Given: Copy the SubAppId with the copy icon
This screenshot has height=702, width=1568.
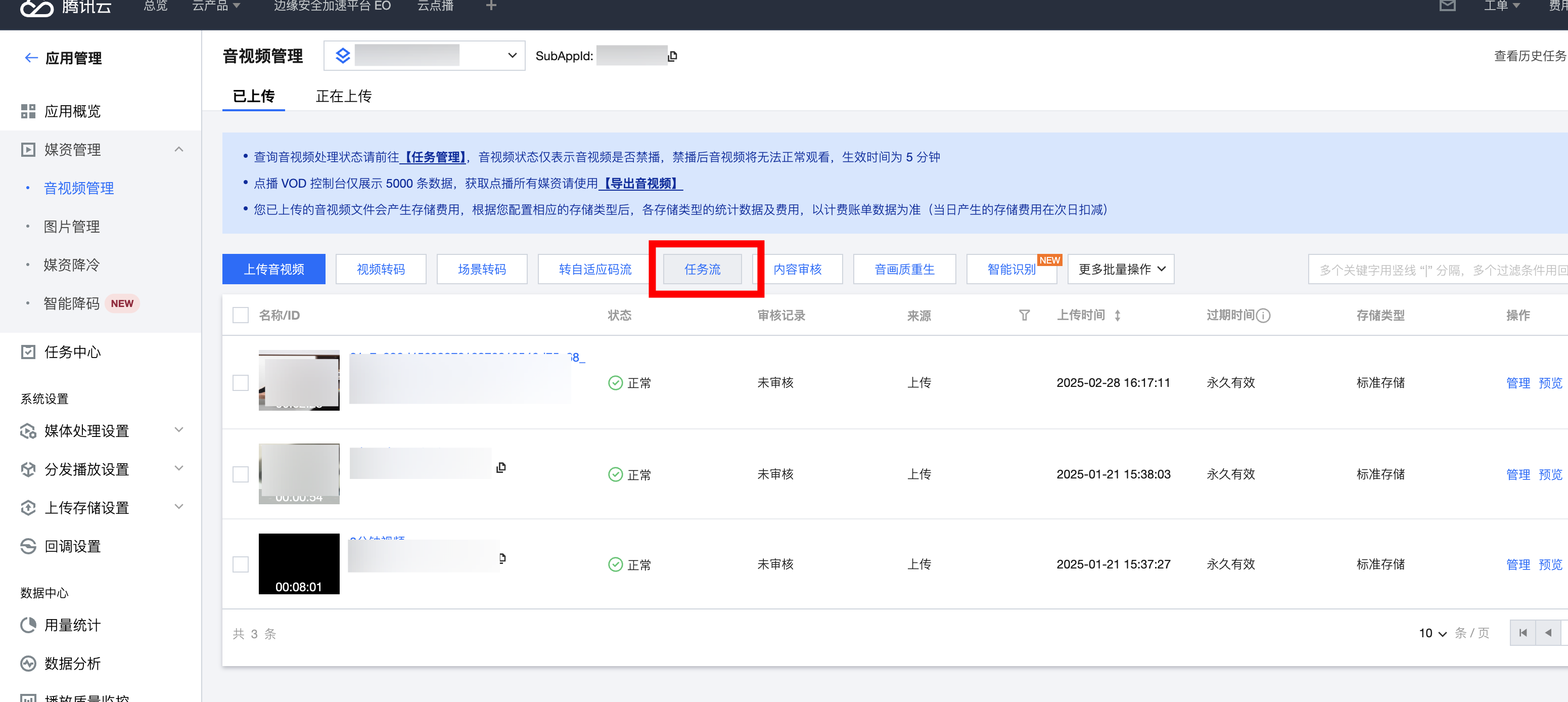Looking at the screenshot, I should click(x=672, y=56).
